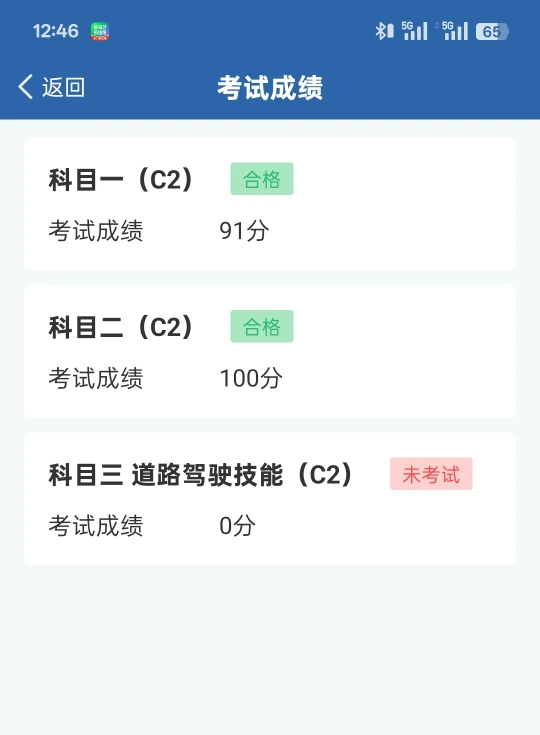The height and width of the screenshot is (735, 540).
Task: Tap the green app notification icon
Action: [100, 31]
